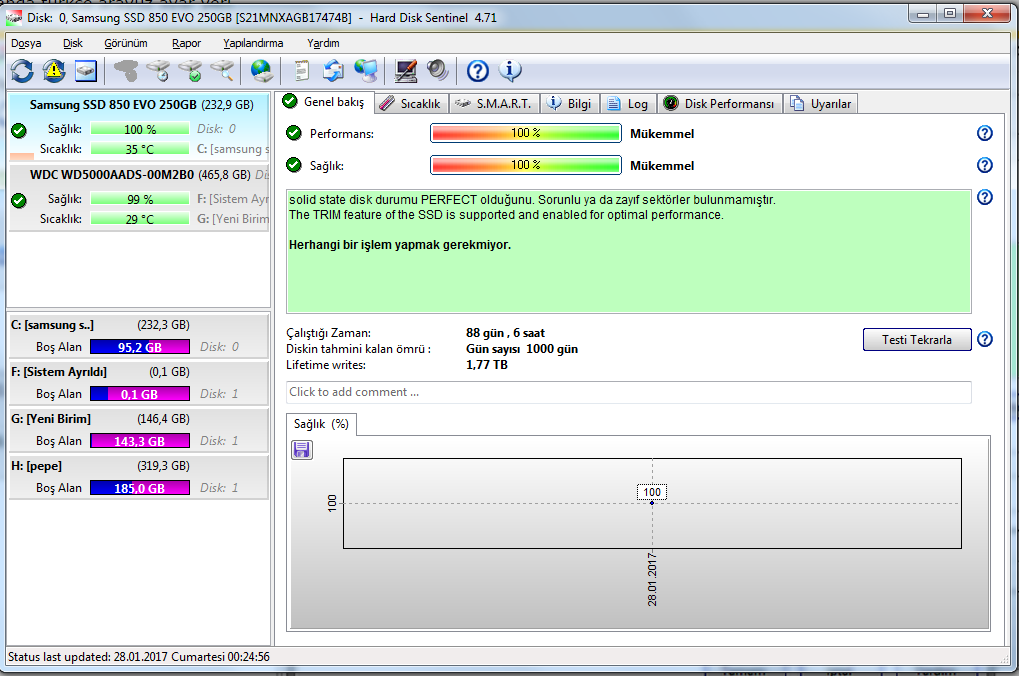The height and width of the screenshot is (676, 1019).
Task: Click the 185,0 GB free space bar
Action: tap(140, 488)
